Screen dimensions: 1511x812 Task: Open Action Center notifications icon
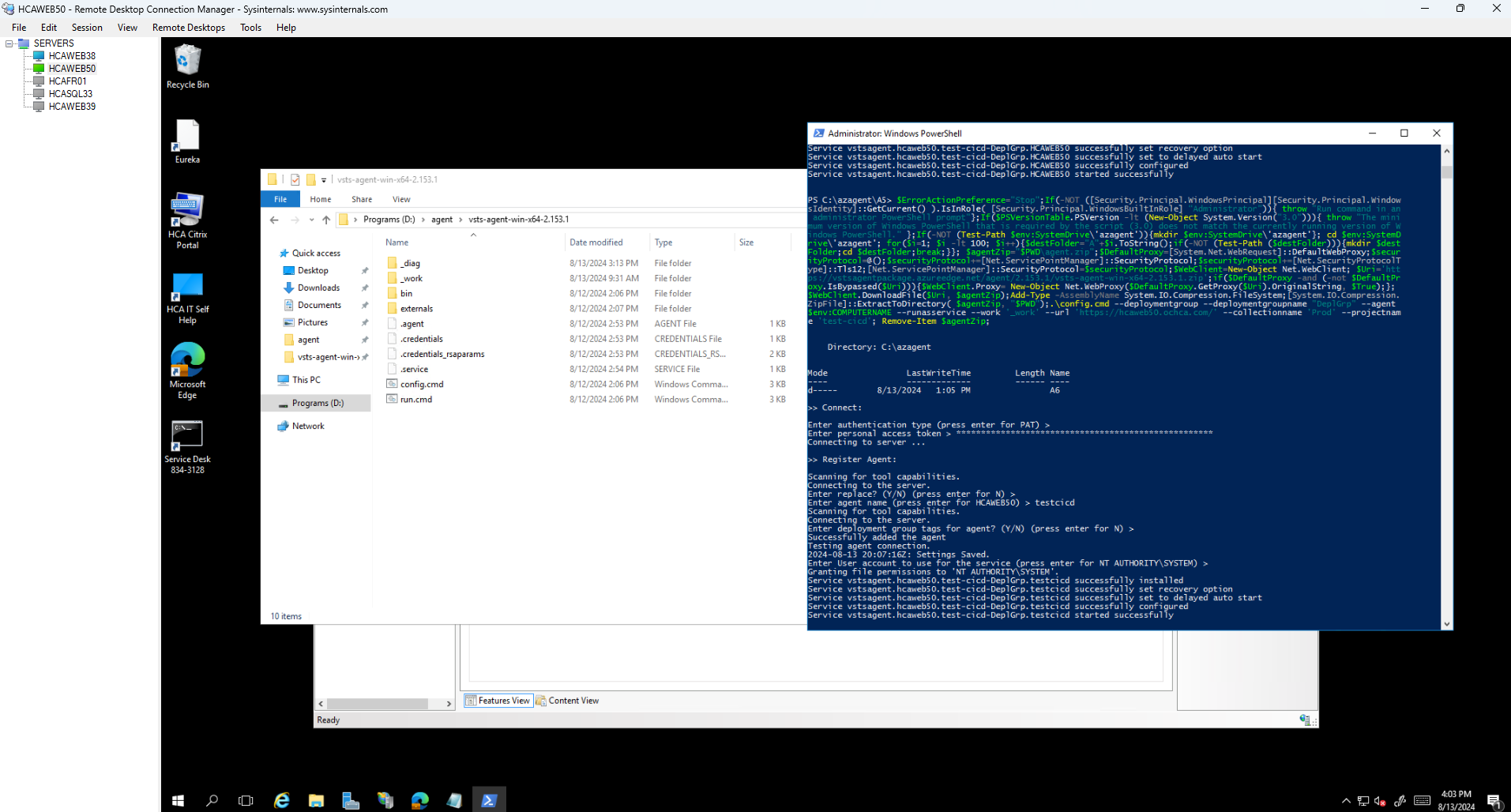coord(1494,801)
